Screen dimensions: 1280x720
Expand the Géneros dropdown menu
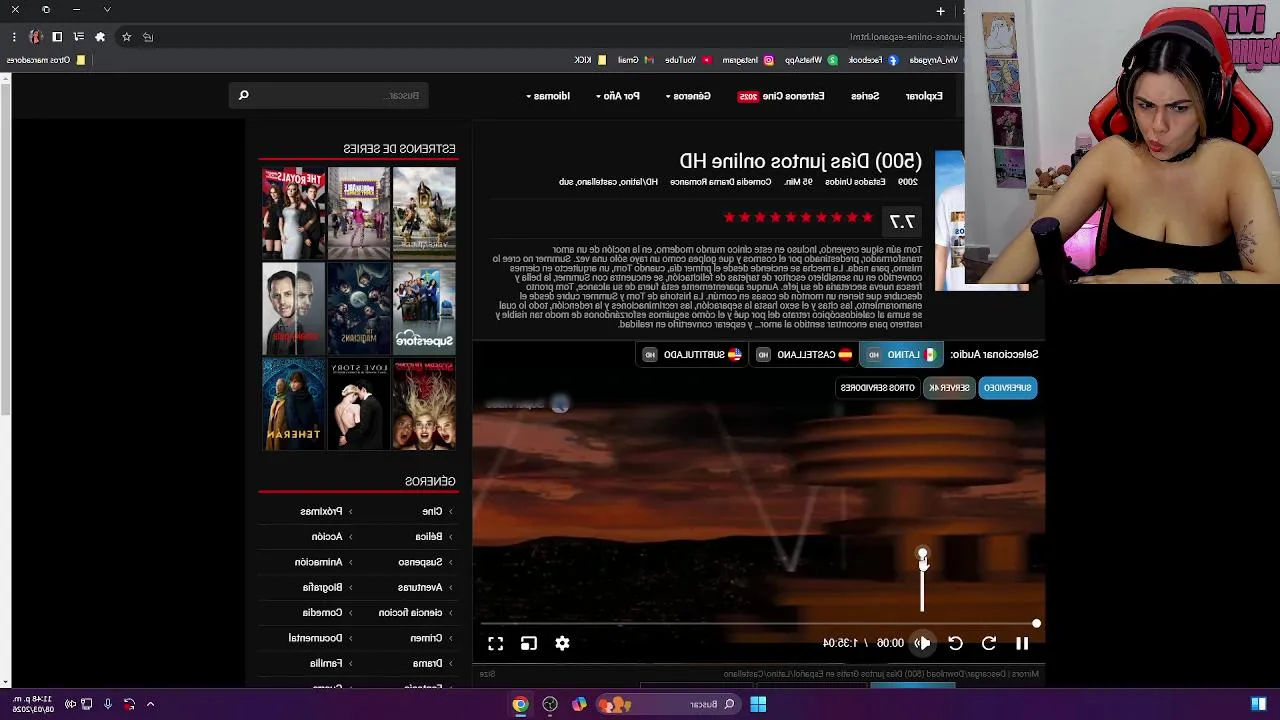[688, 96]
